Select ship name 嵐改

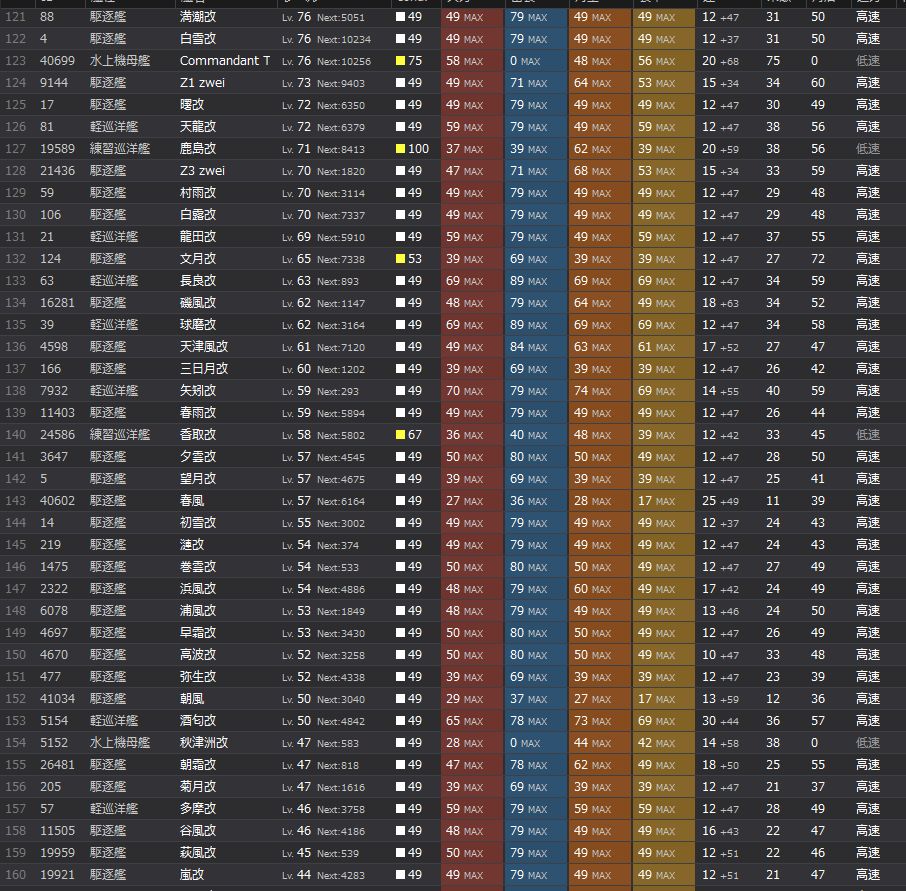click(192, 875)
